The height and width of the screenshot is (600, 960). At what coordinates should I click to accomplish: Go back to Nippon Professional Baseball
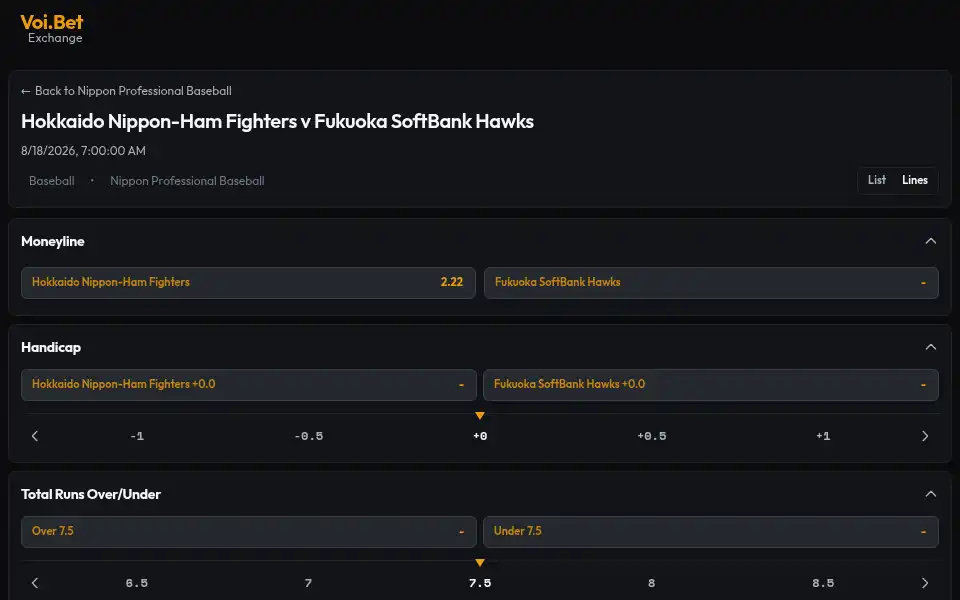(x=126, y=91)
